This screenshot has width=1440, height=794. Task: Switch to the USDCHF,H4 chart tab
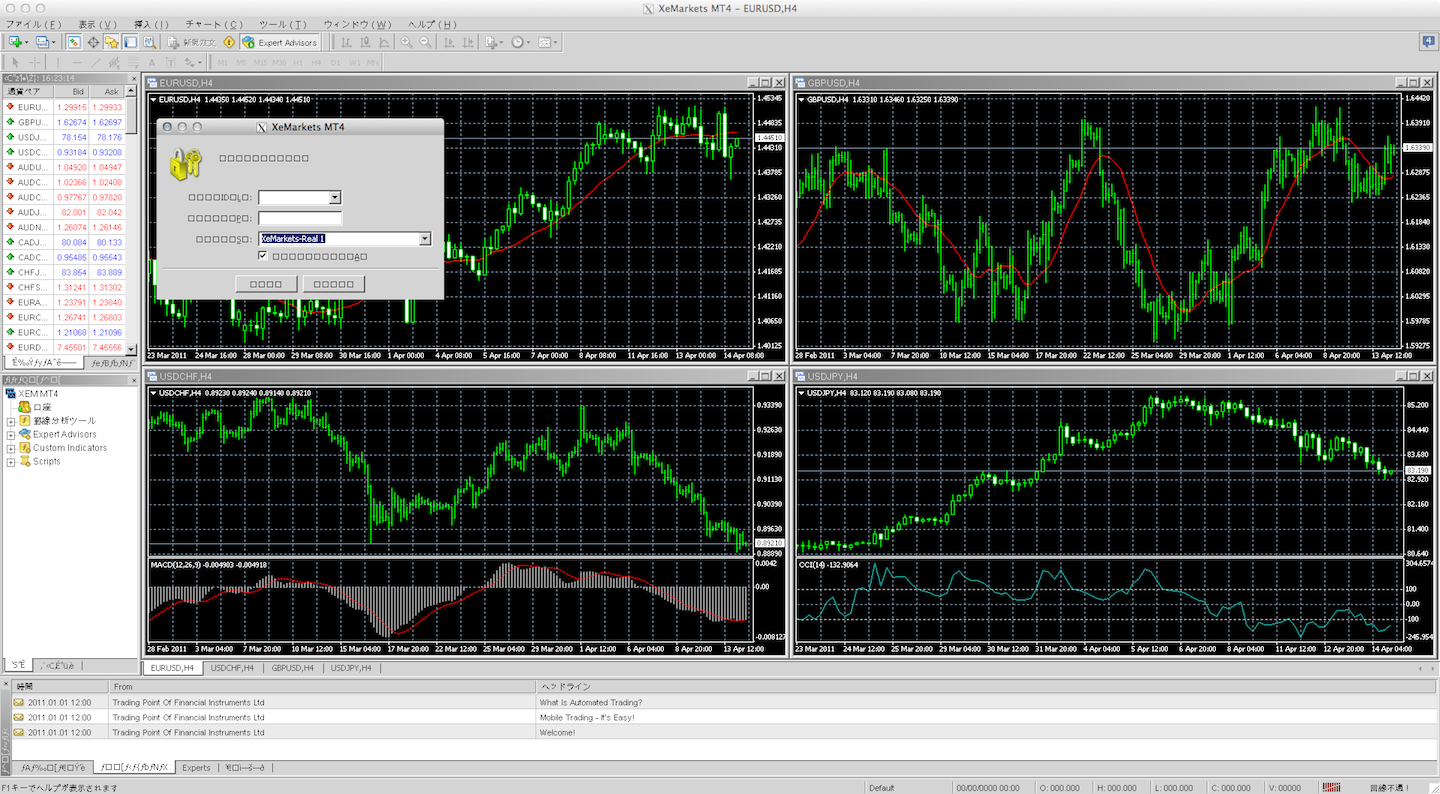[x=232, y=667]
